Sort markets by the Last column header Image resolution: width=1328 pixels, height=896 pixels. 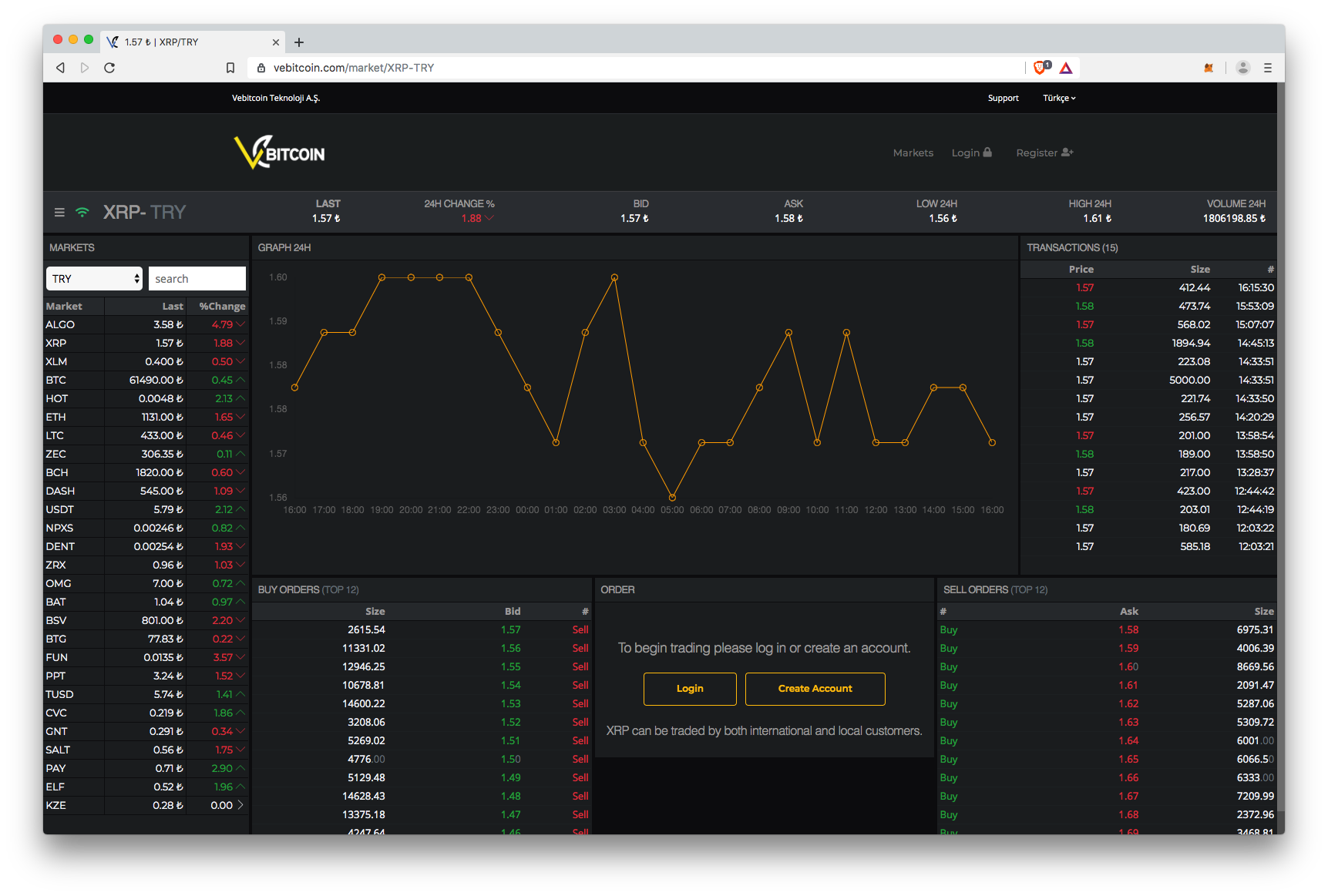pos(173,306)
